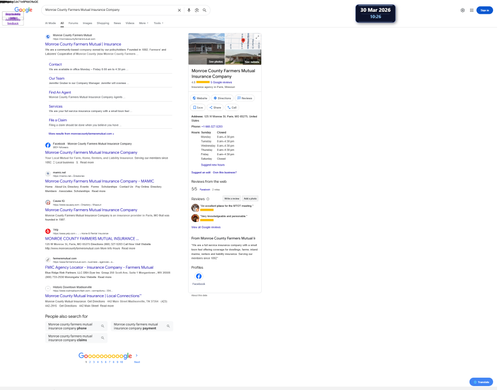This screenshot has width=500, height=390.
Task: Open the Monroe County Farmers Mutual | Insurance result
Action: pyautogui.click(x=83, y=44)
